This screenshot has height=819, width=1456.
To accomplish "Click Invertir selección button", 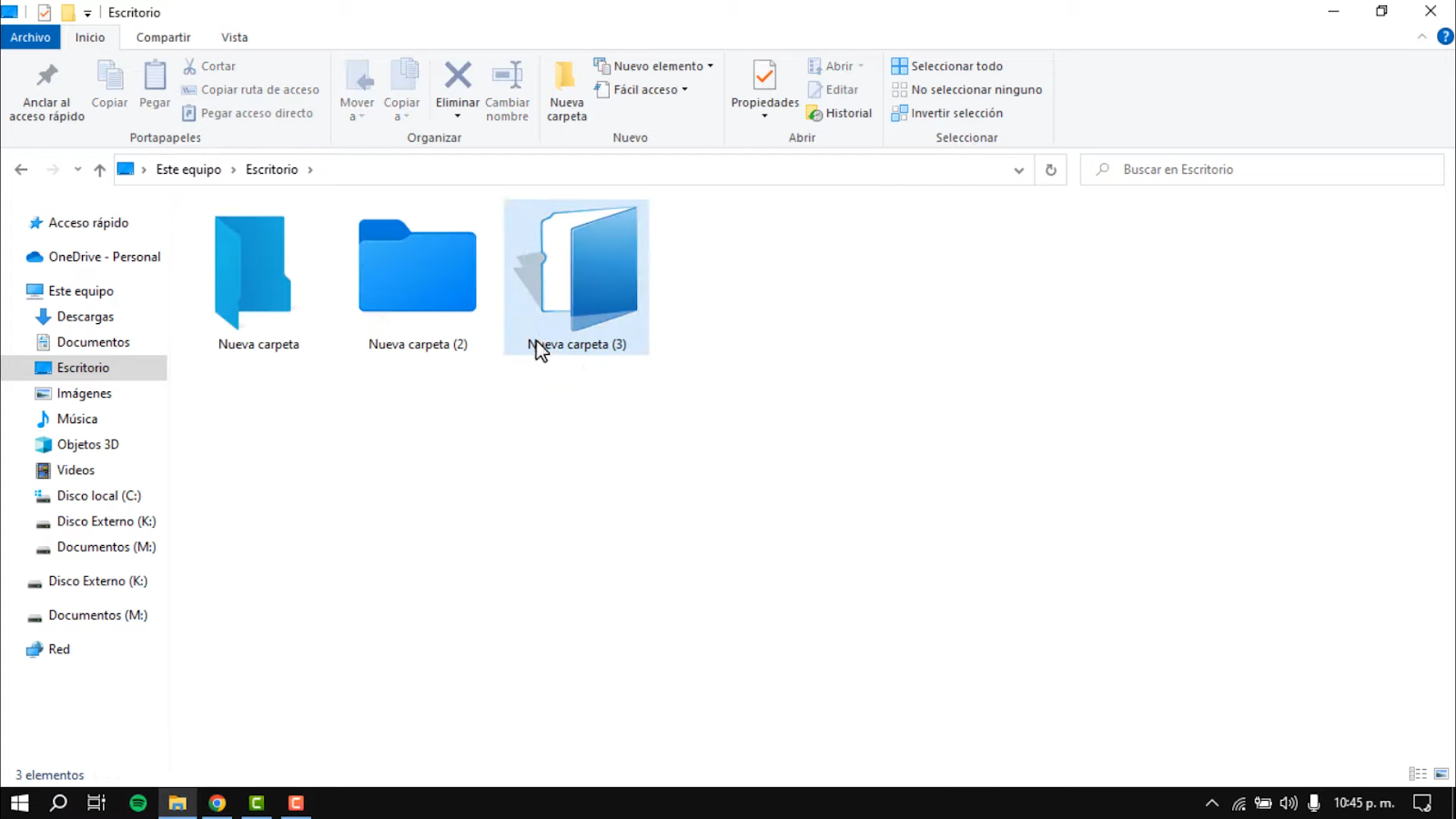I will pyautogui.click(x=947, y=114).
